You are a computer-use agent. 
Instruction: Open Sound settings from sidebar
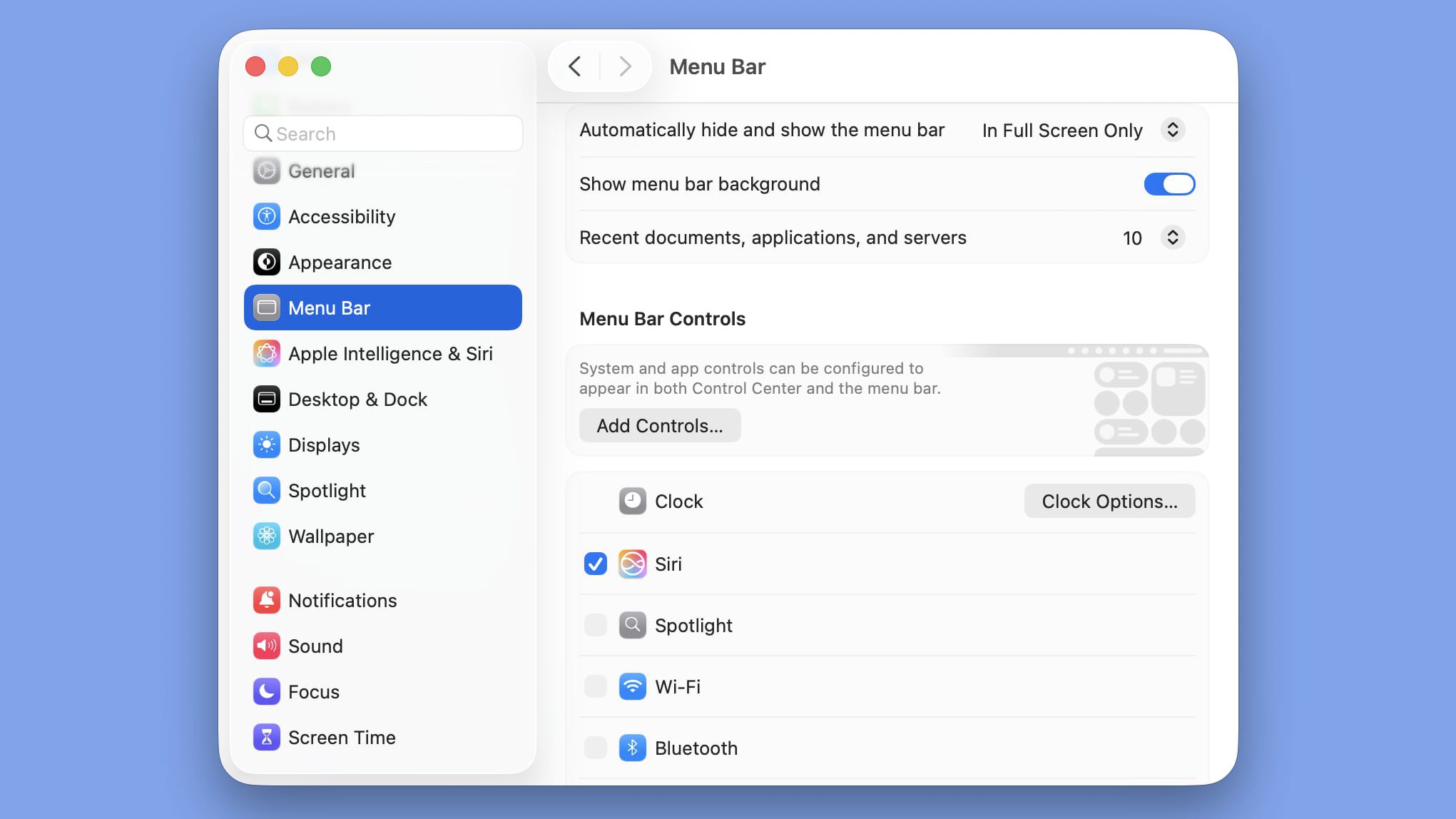coord(315,646)
